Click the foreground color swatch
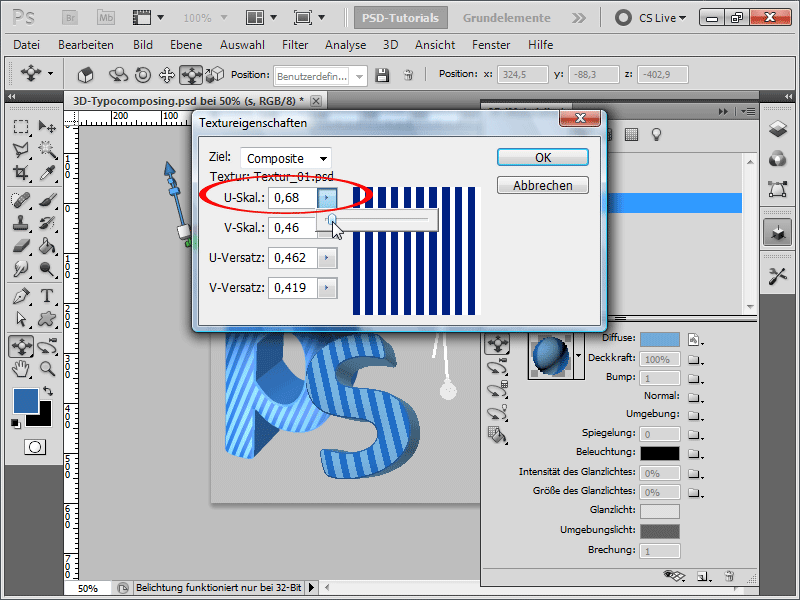800x600 pixels. [26, 401]
